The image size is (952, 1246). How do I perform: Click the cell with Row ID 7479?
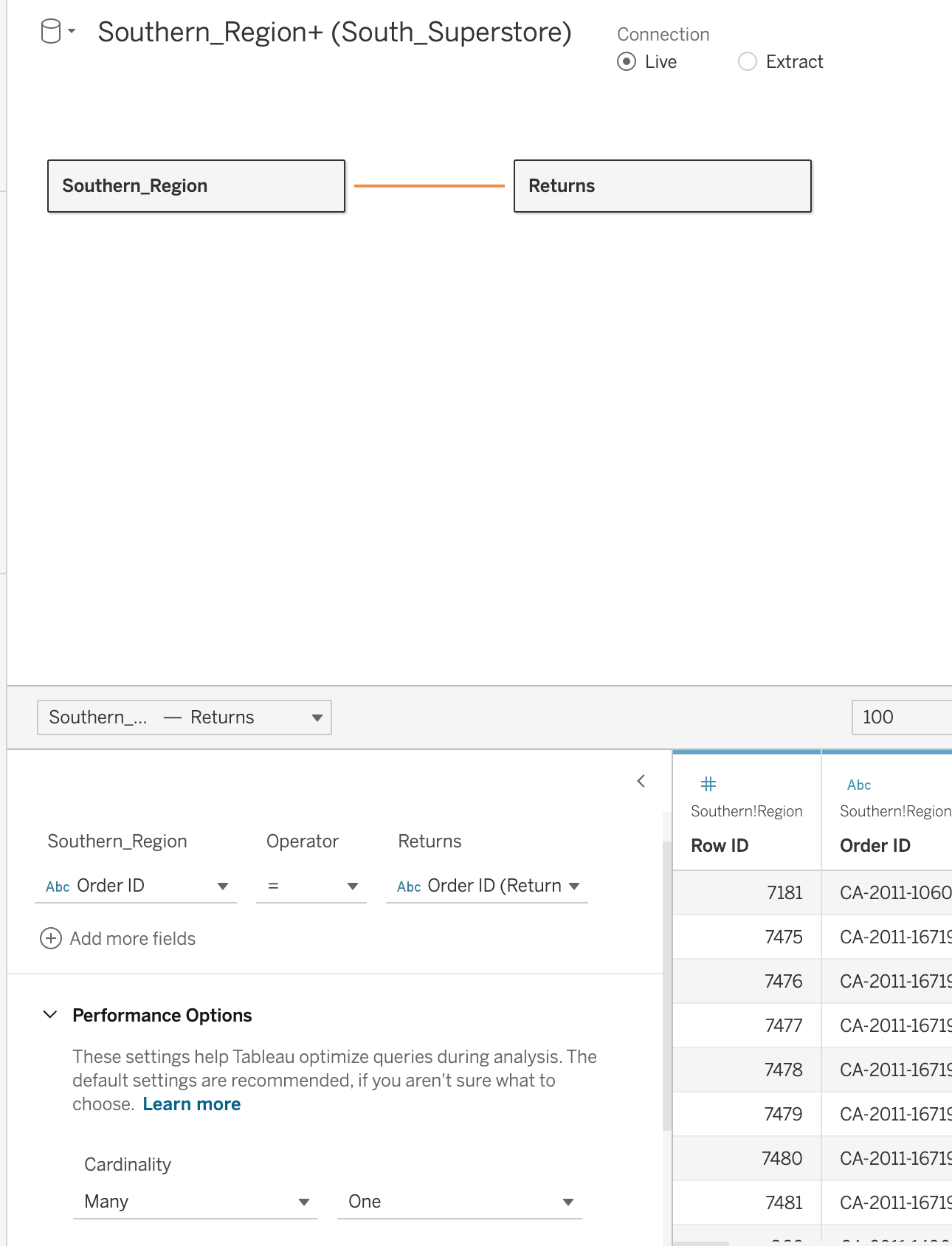(747, 1115)
